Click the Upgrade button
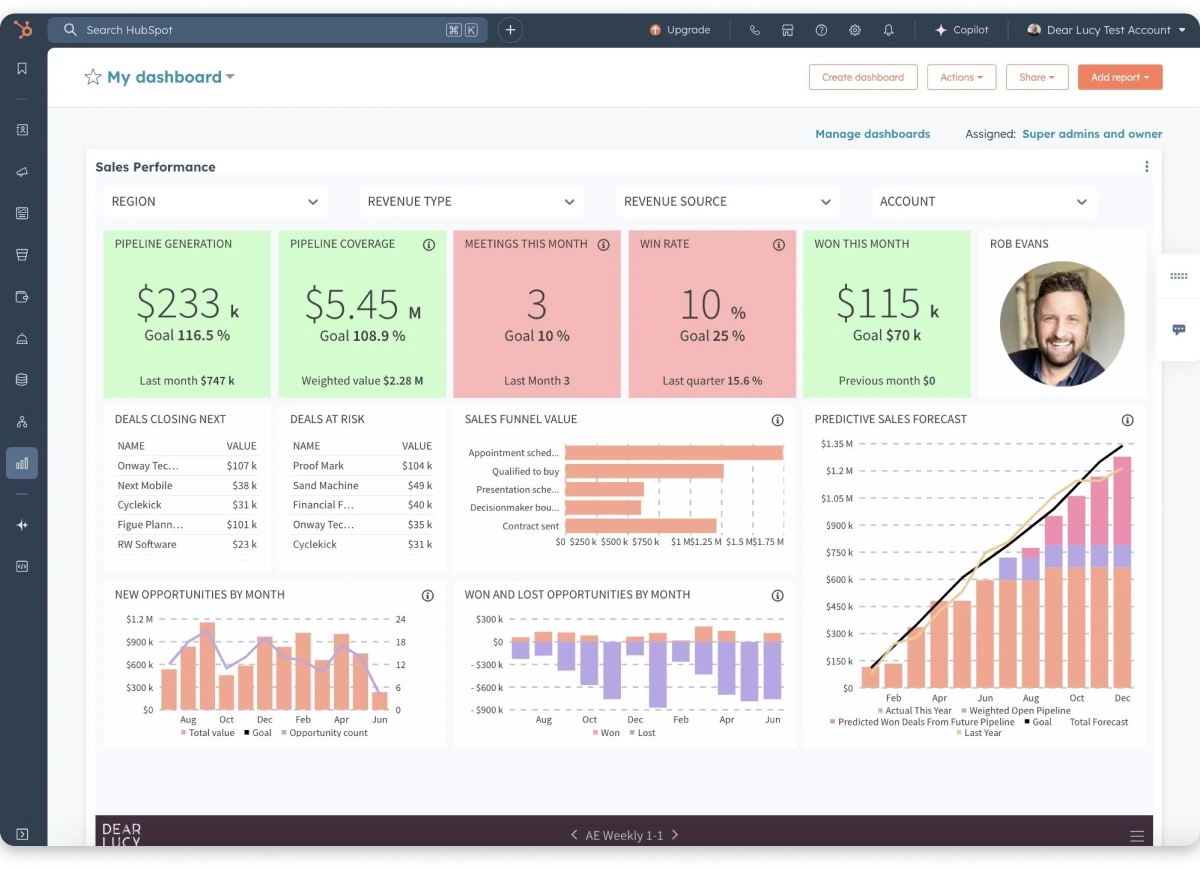 680,30
